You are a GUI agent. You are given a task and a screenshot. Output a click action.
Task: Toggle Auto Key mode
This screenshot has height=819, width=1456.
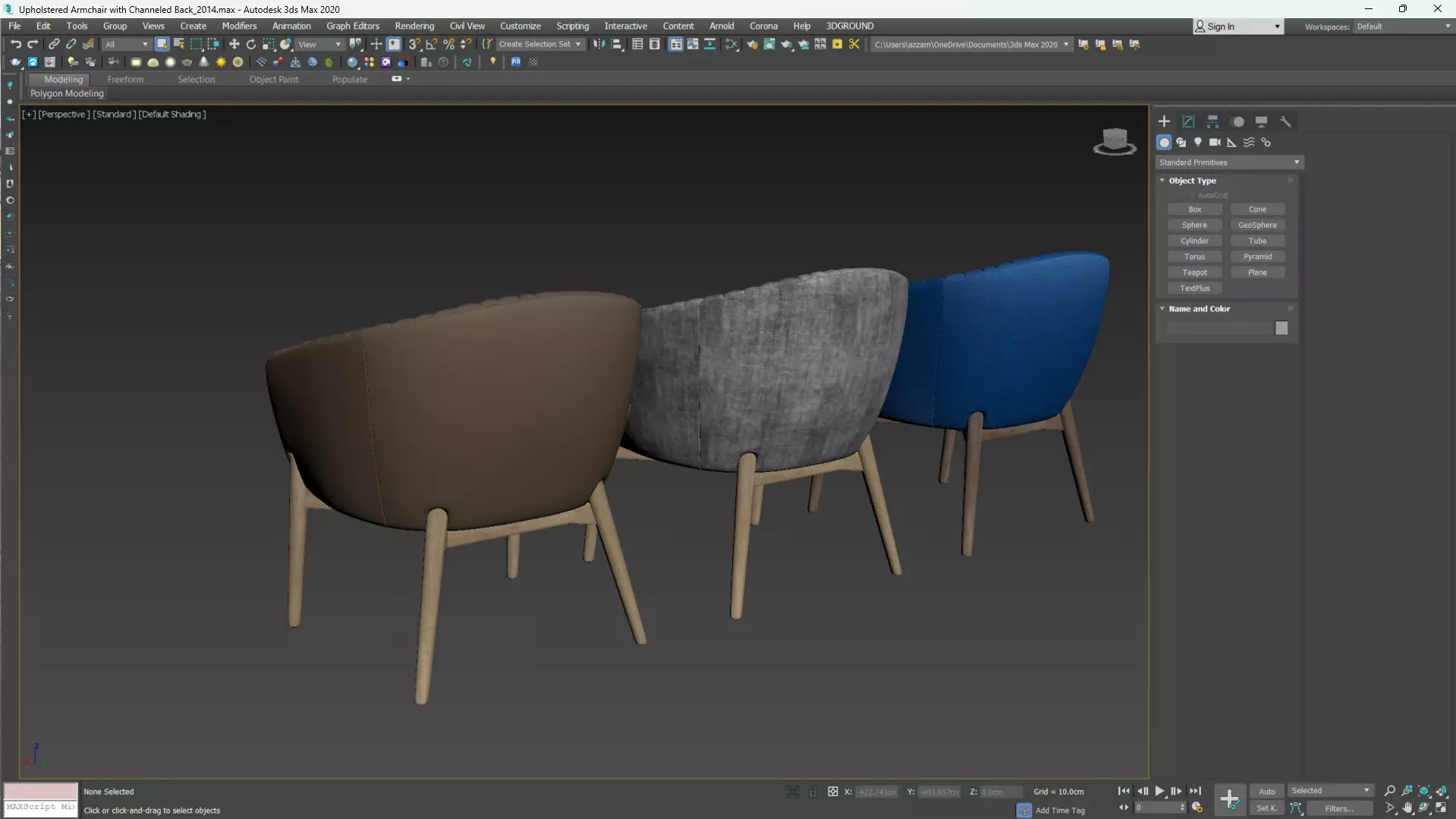pyautogui.click(x=1267, y=791)
